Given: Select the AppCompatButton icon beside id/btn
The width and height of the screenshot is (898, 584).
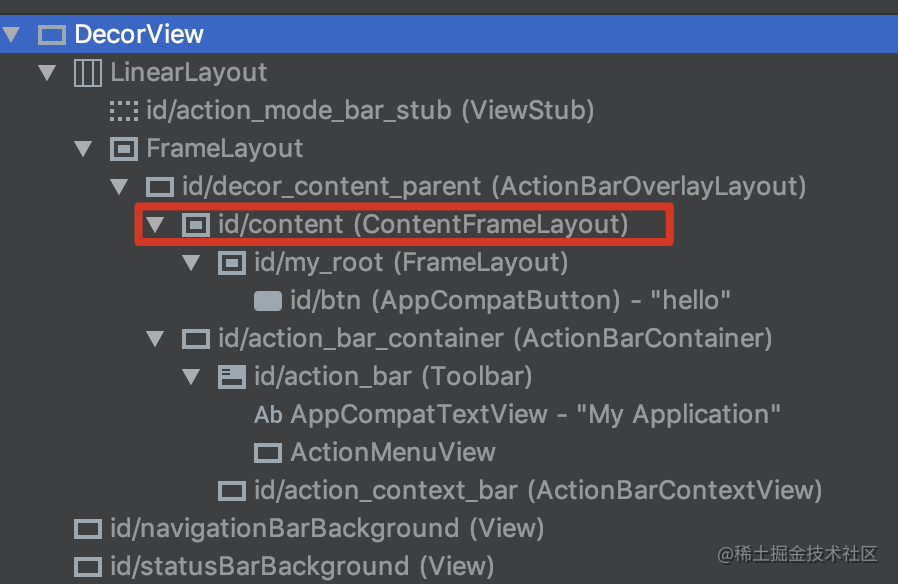Looking at the screenshot, I should click(266, 300).
